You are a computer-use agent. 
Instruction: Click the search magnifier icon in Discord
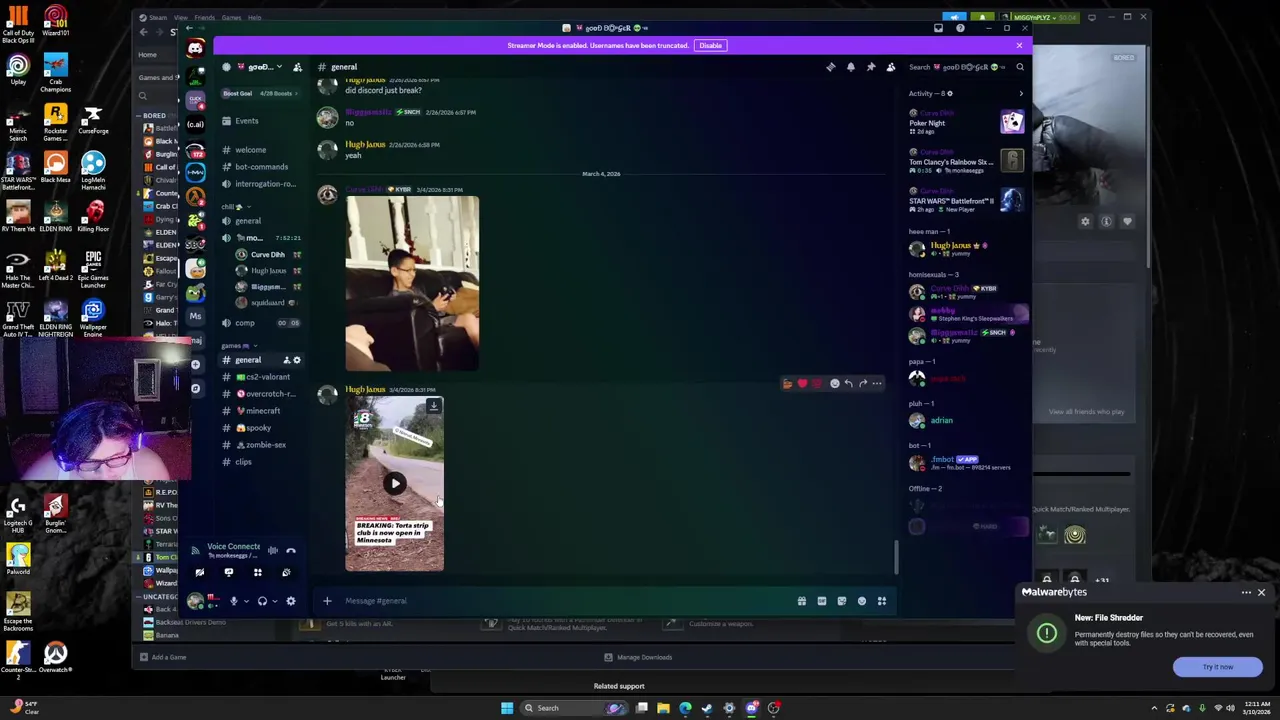(1020, 67)
